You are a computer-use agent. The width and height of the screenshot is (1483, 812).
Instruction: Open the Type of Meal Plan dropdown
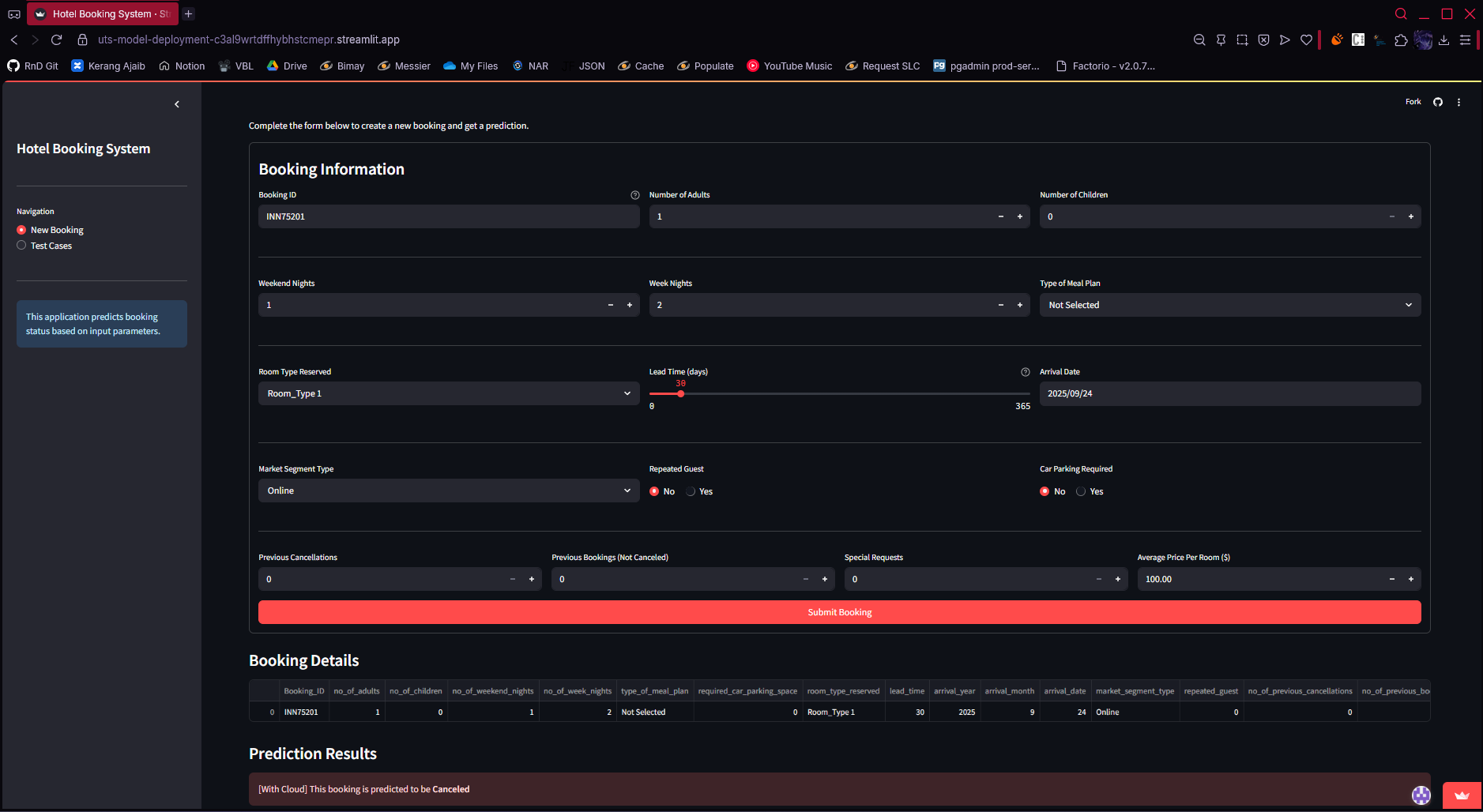coord(1229,305)
